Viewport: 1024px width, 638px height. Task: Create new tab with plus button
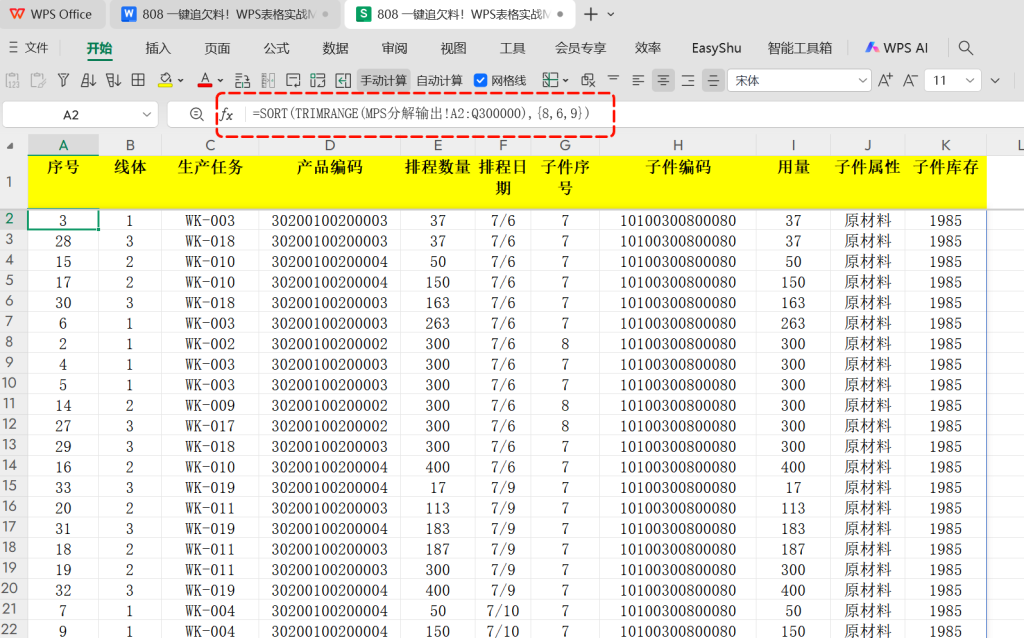tap(590, 14)
